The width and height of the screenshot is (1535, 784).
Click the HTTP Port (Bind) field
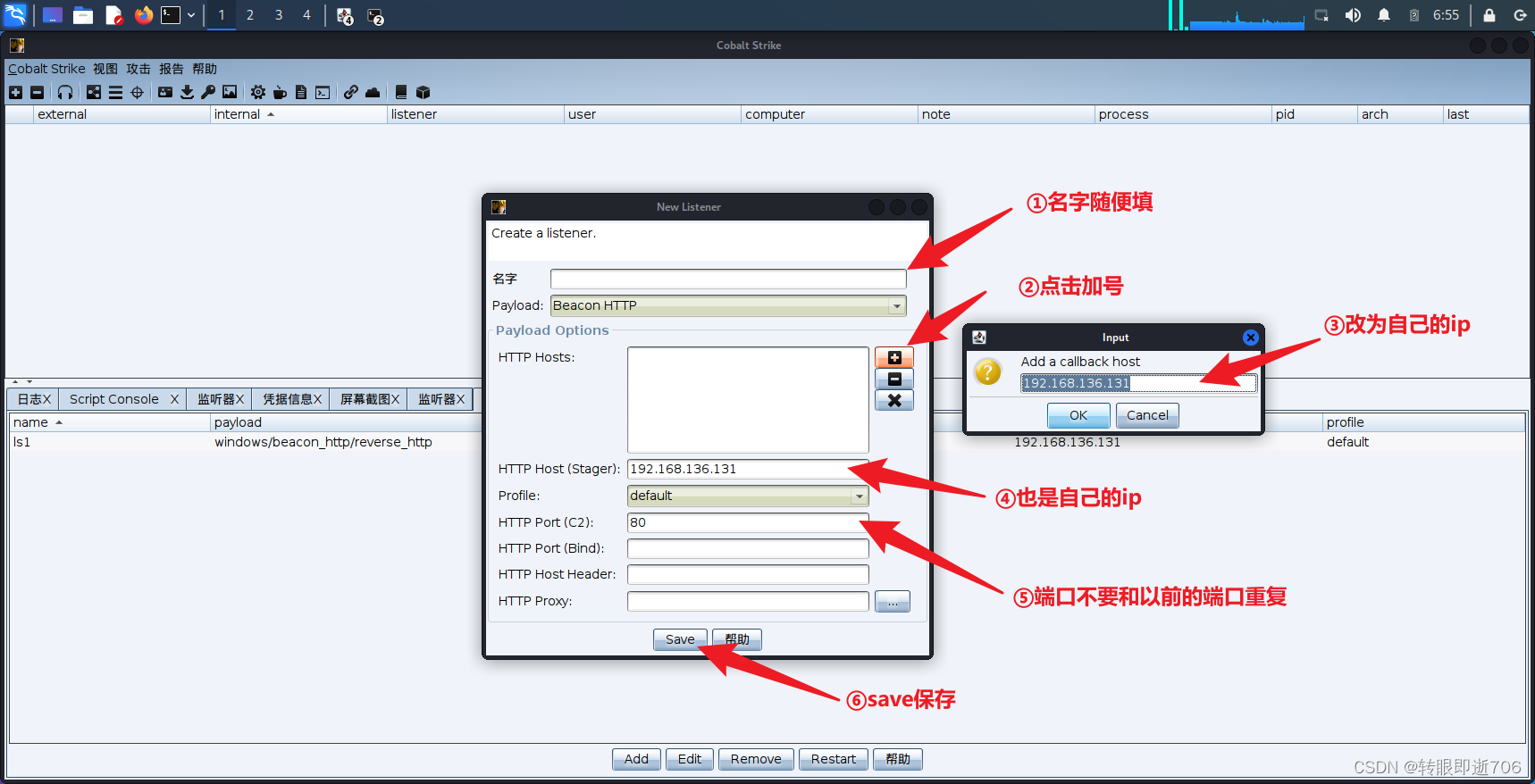[x=748, y=548]
